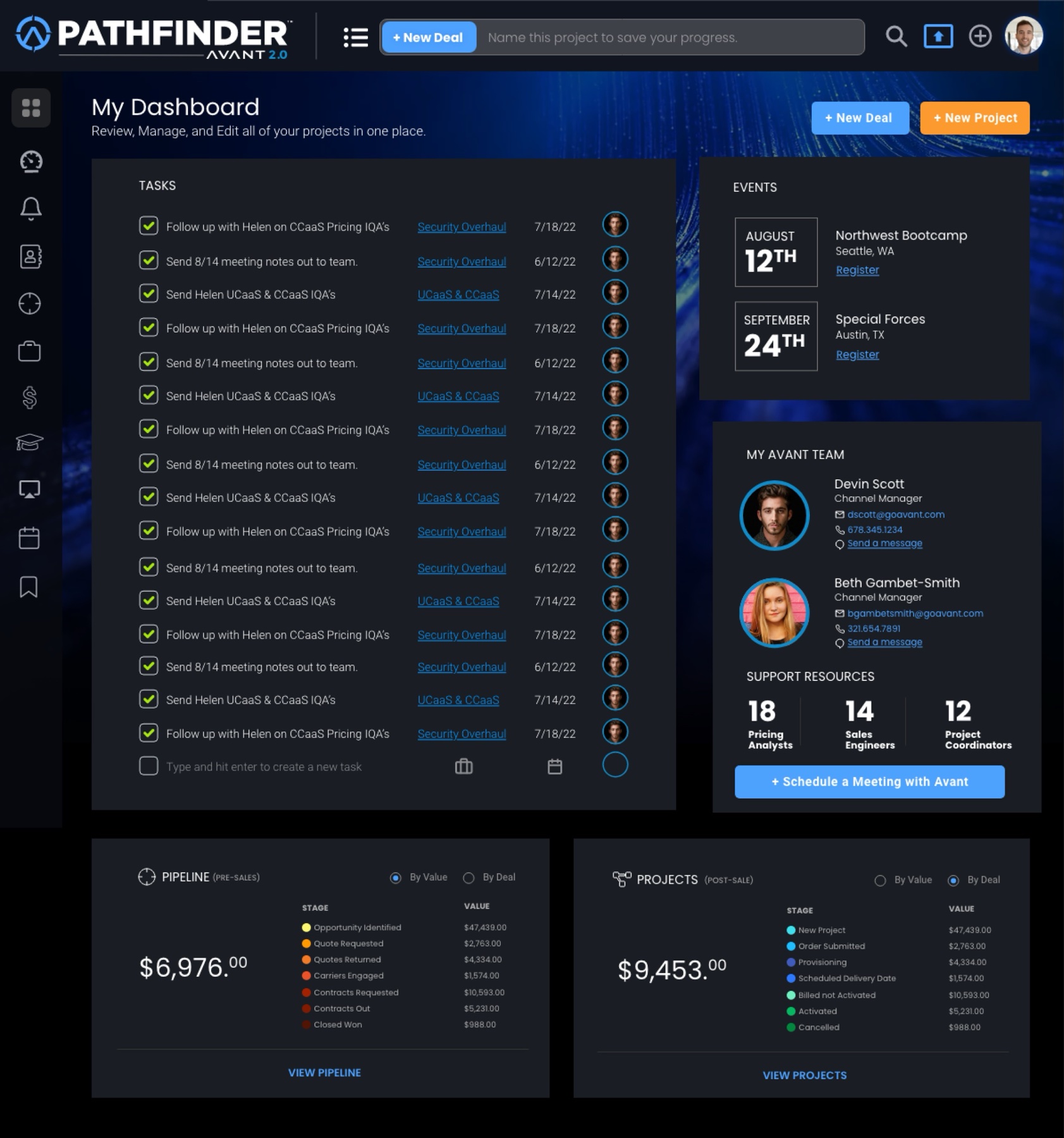This screenshot has width=1064, height=1138.
Task: Select Pipeline By Deal radio button
Action: coord(468,878)
